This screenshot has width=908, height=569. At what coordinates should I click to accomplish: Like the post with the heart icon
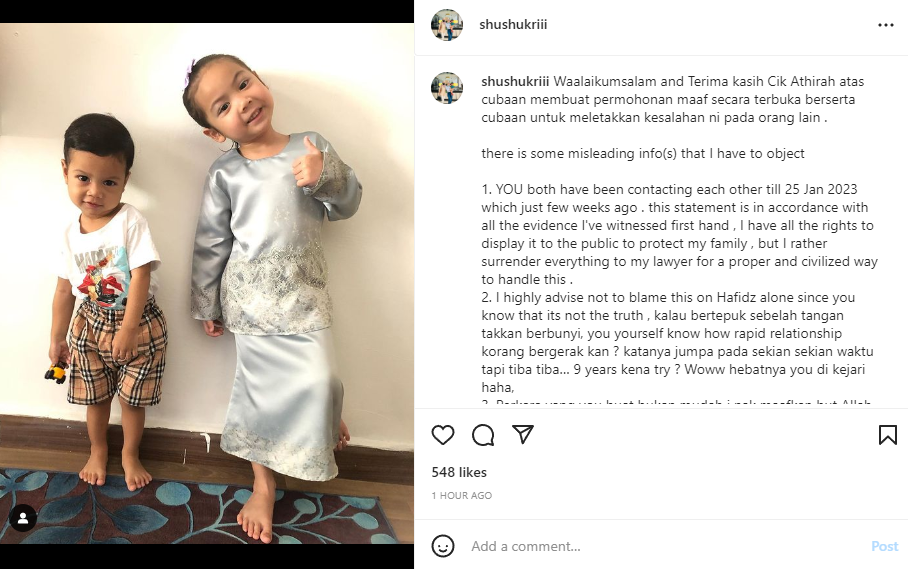(x=443, y=435)
